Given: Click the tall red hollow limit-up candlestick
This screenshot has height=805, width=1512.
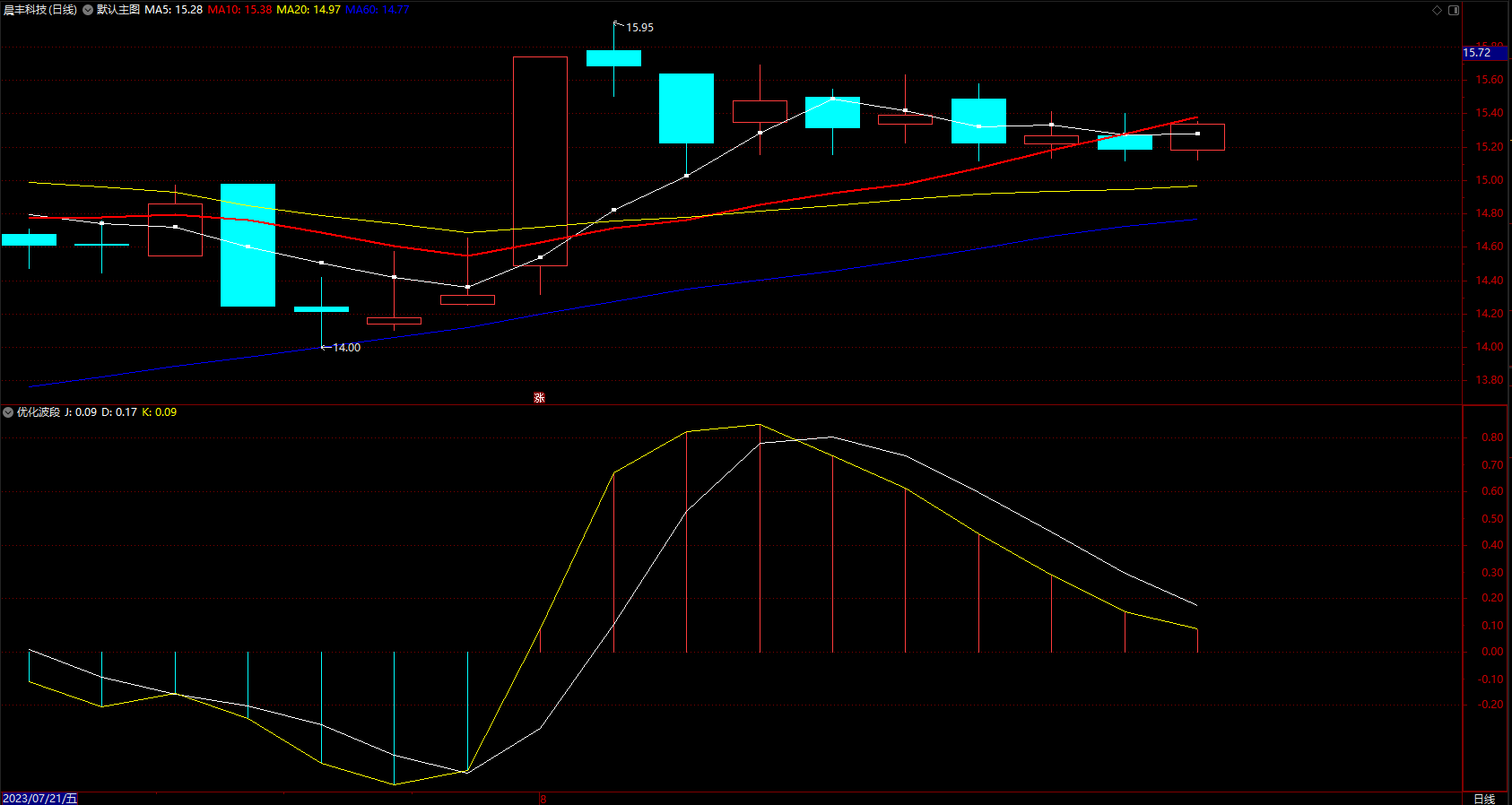Looking at the screenshot, I should [x=540, y=161].
